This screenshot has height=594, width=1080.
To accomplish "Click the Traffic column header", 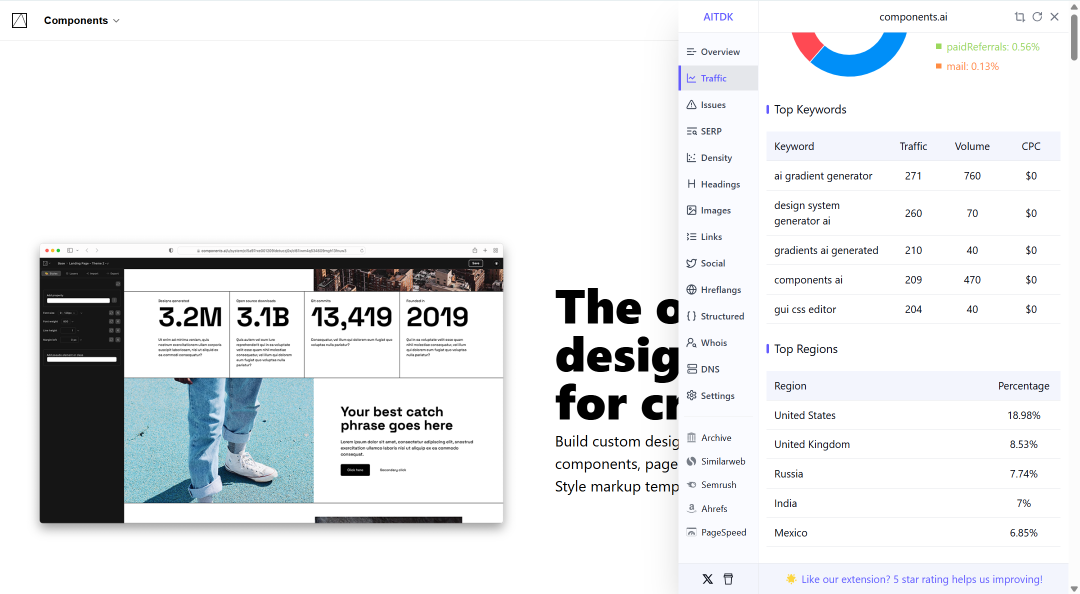I will [913, 146].
